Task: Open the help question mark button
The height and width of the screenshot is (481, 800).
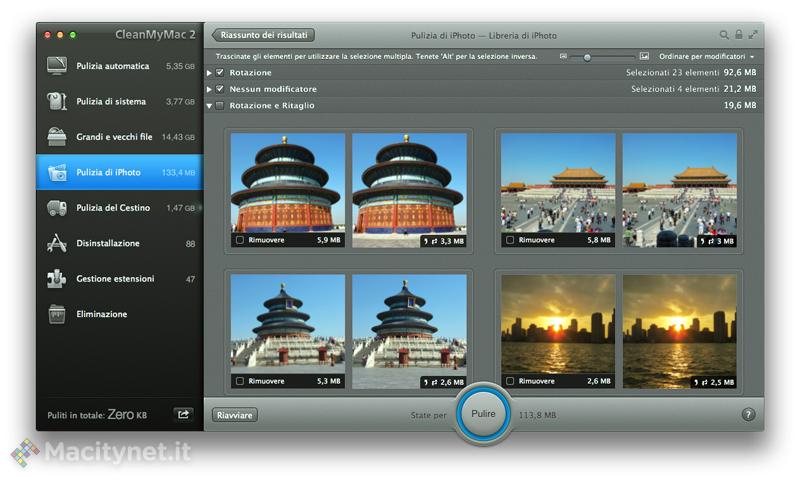Action: [748, 414]
